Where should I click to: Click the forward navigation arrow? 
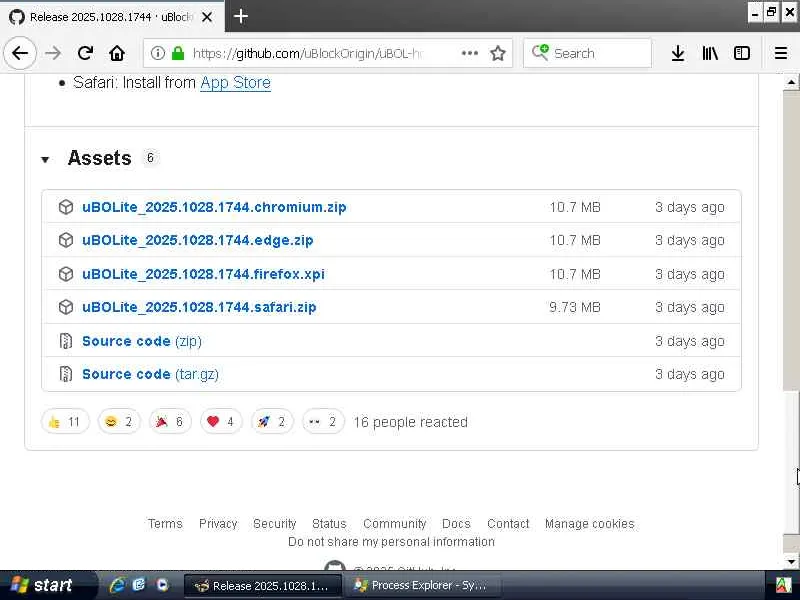pos(53,53)
